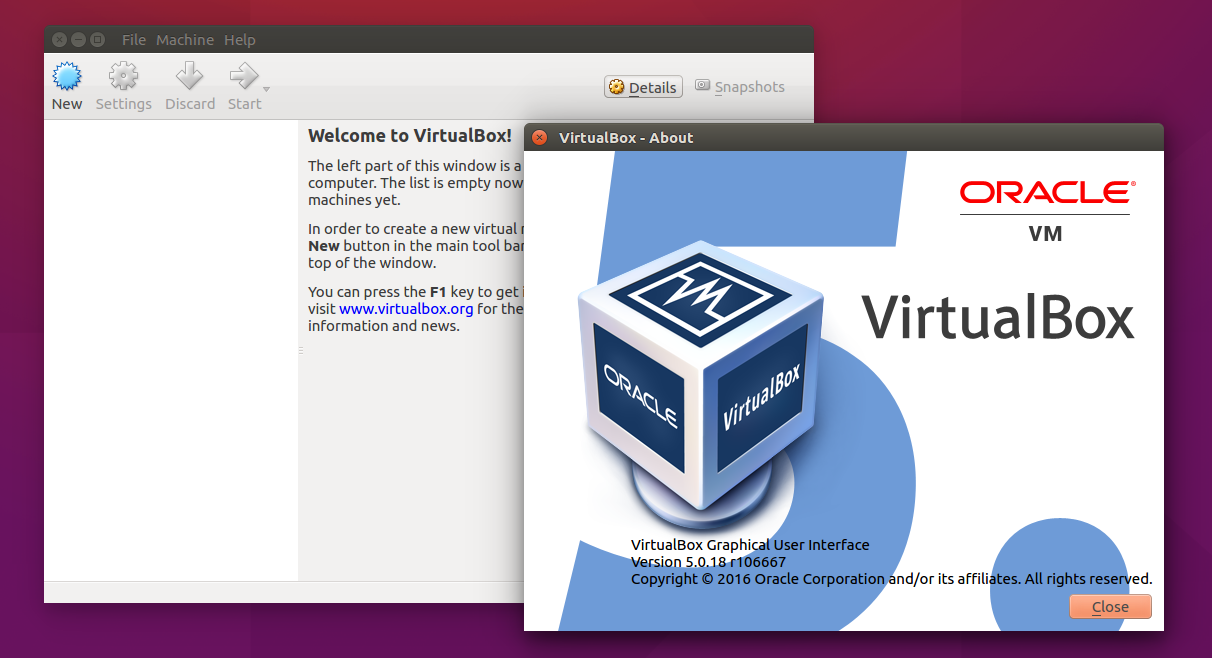Click the Start toolbar arrow icon
The image size is (1212, 658).
pyautogui.click(x=242, y=76)
